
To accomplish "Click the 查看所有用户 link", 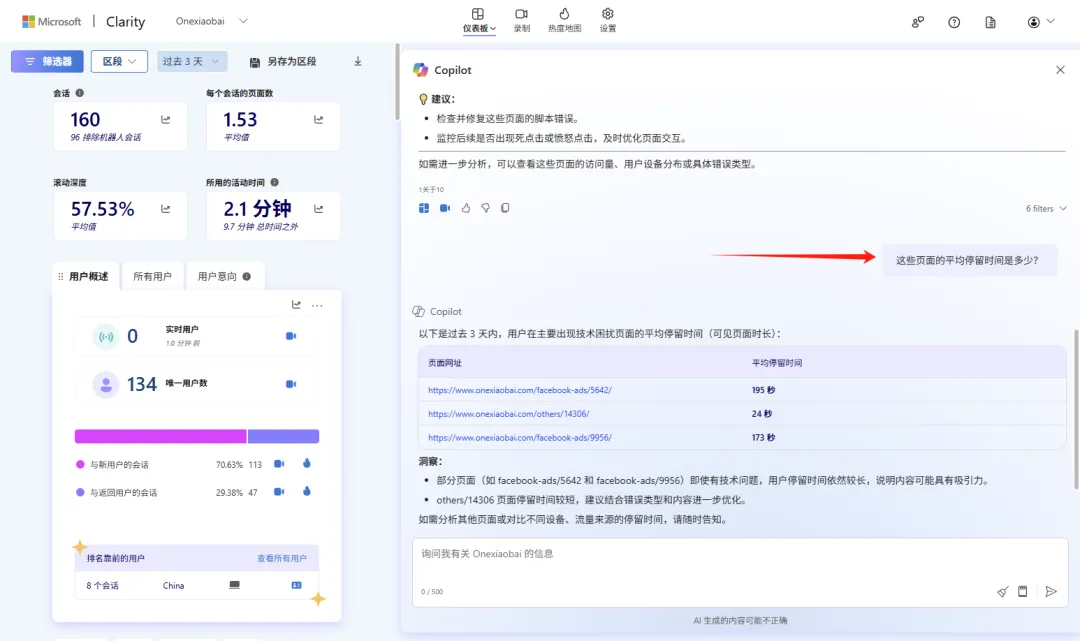I will pos(282,558).
